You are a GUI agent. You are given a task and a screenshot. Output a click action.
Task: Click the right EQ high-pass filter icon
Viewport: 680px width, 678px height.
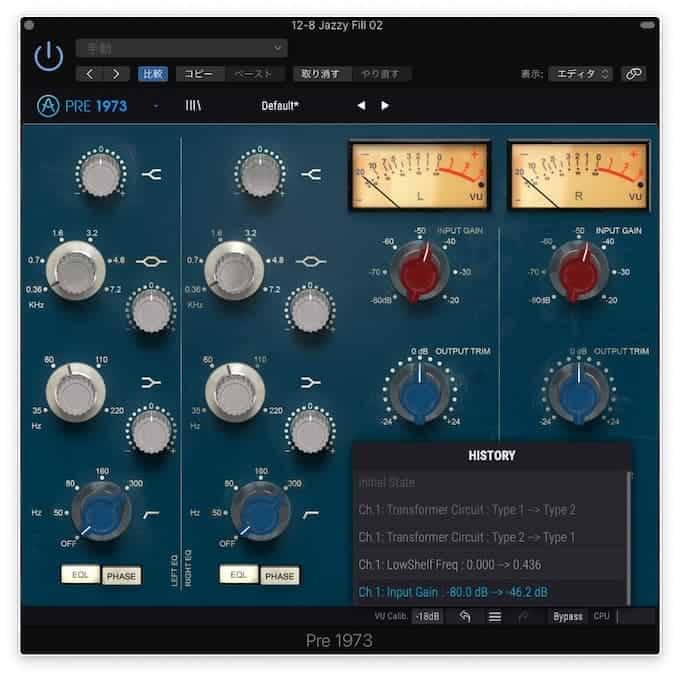[x=311, y=514]
